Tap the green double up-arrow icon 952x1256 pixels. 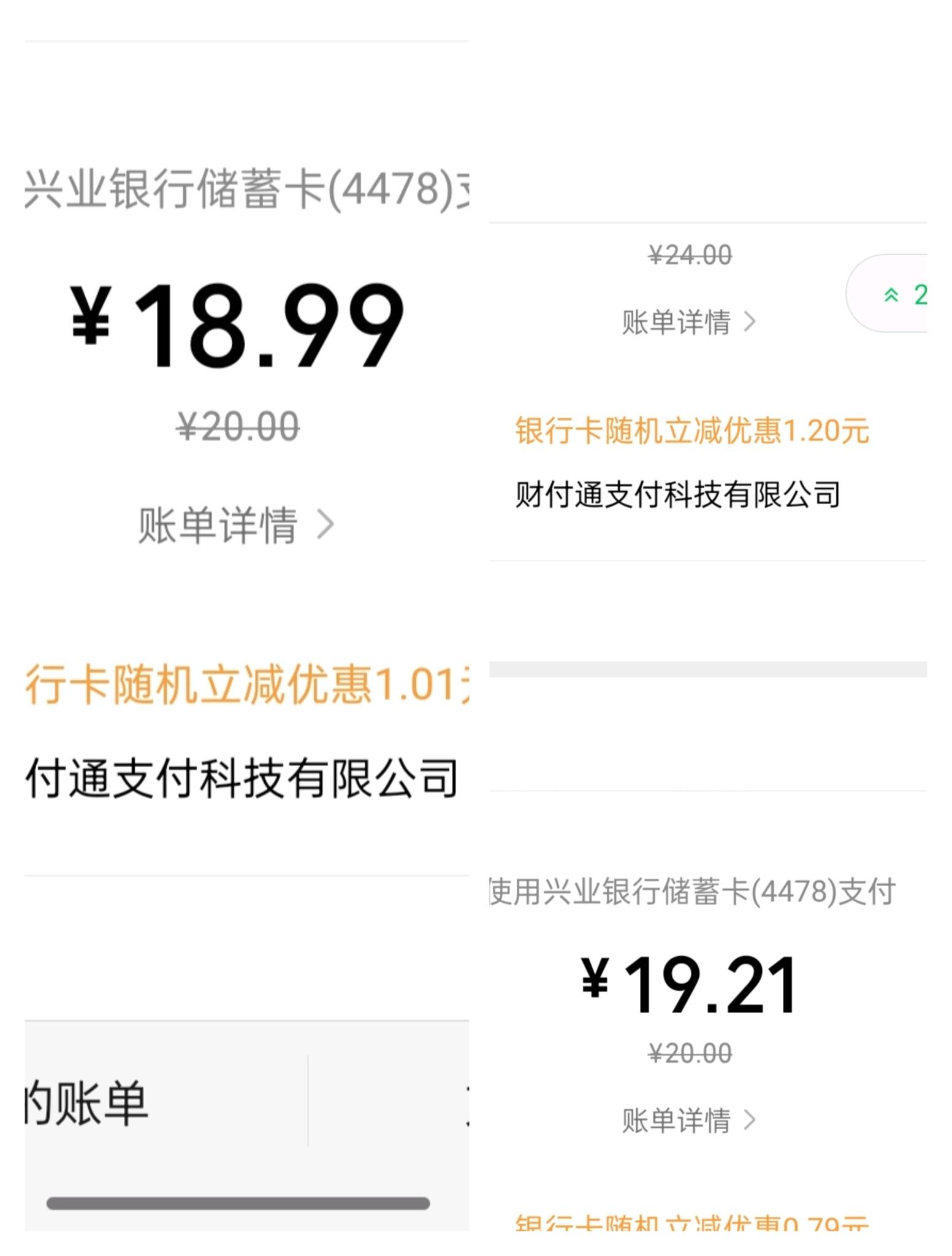point(891,296)
